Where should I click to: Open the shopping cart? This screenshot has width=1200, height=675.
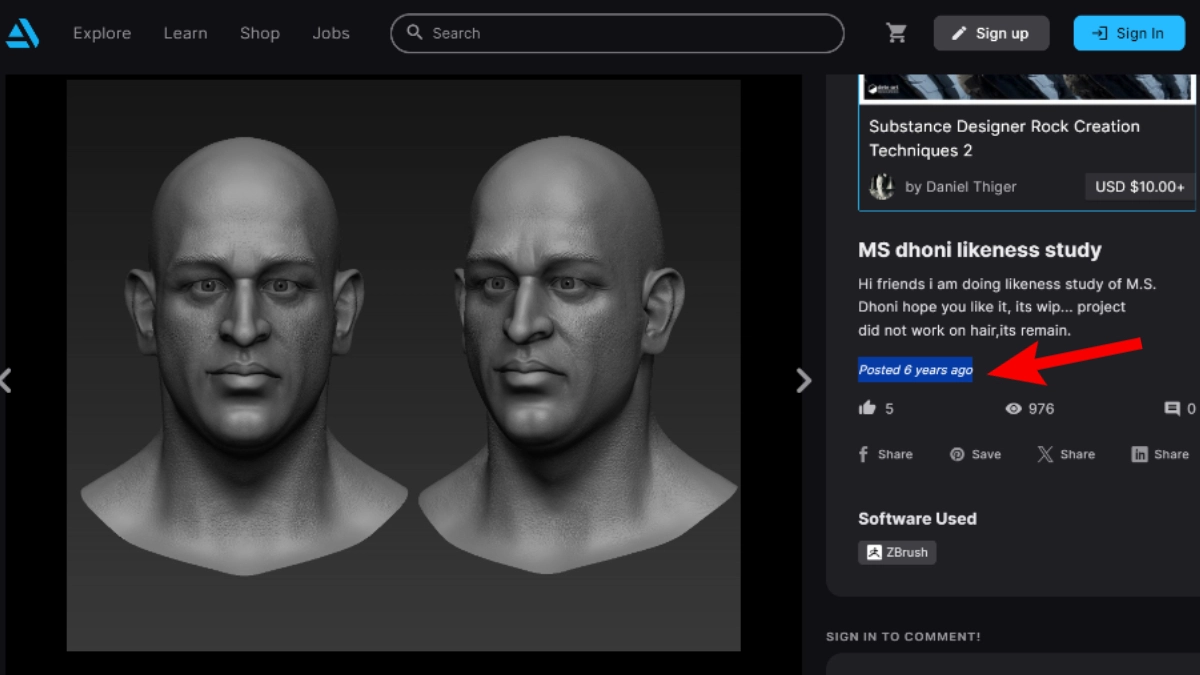coord(896,33)
